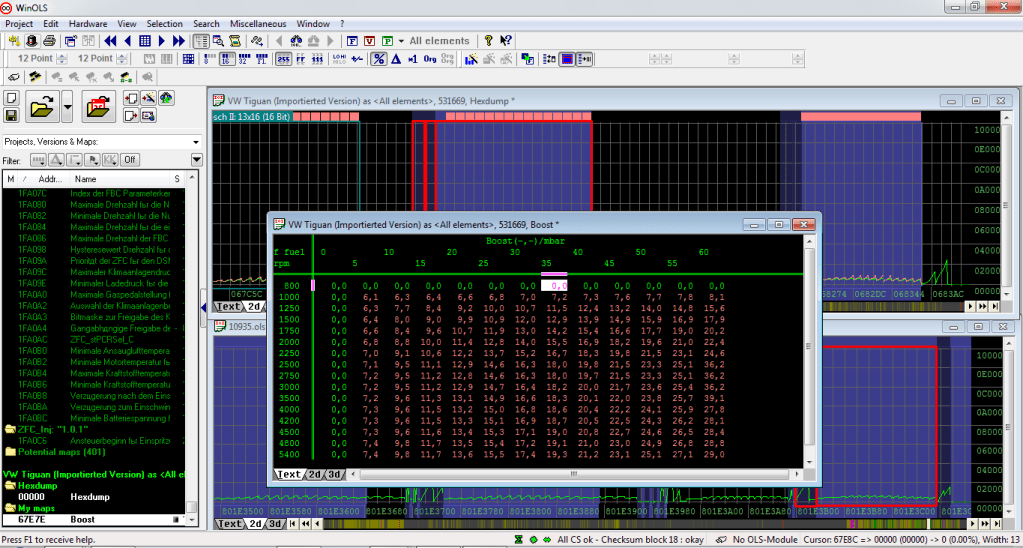Click the percent display mode icon
Screen dimensions: 1023x548
[379, 59]
